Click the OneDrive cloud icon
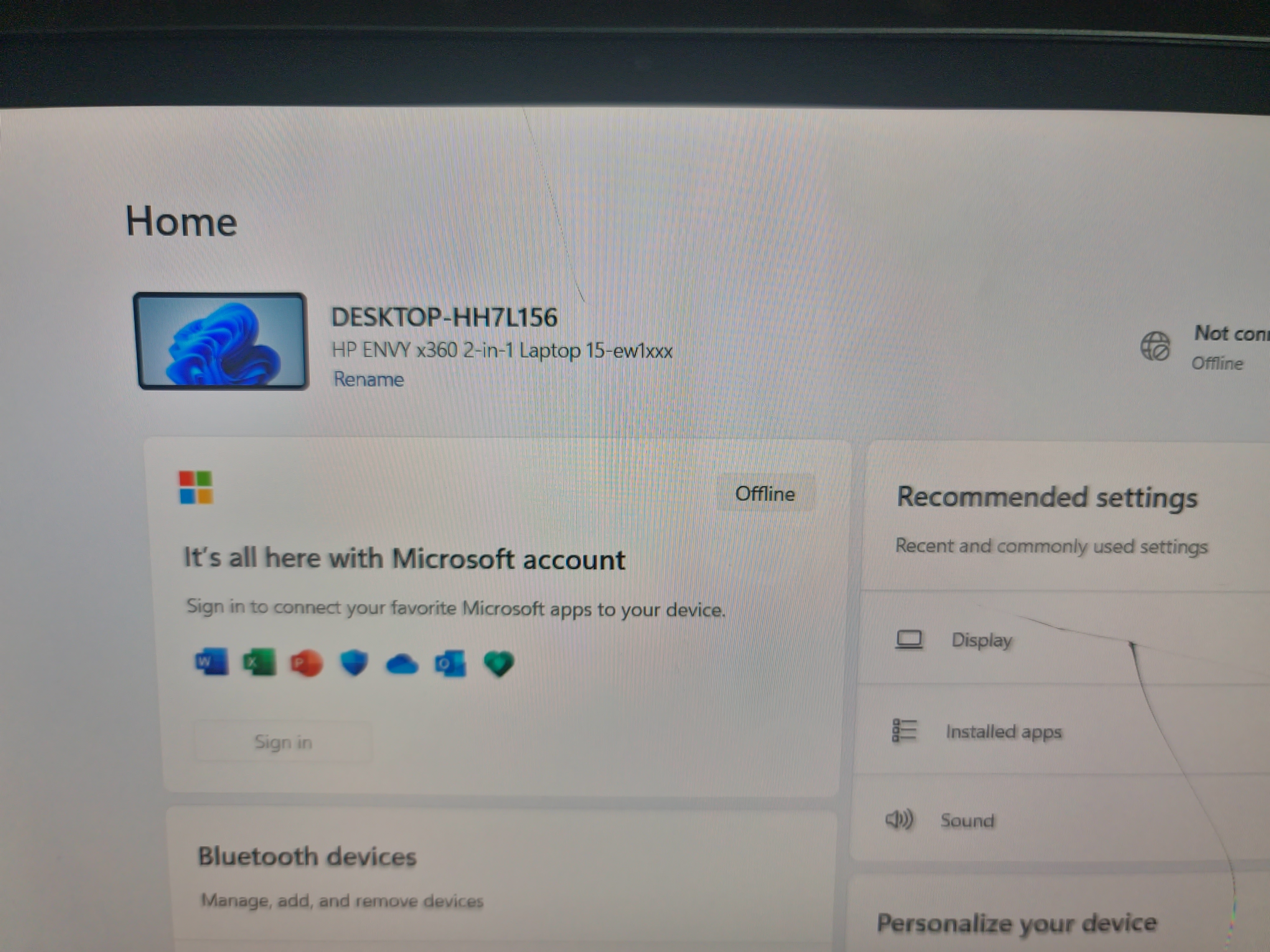This screenshot has height=952, width=1270. tap(402, 664)
